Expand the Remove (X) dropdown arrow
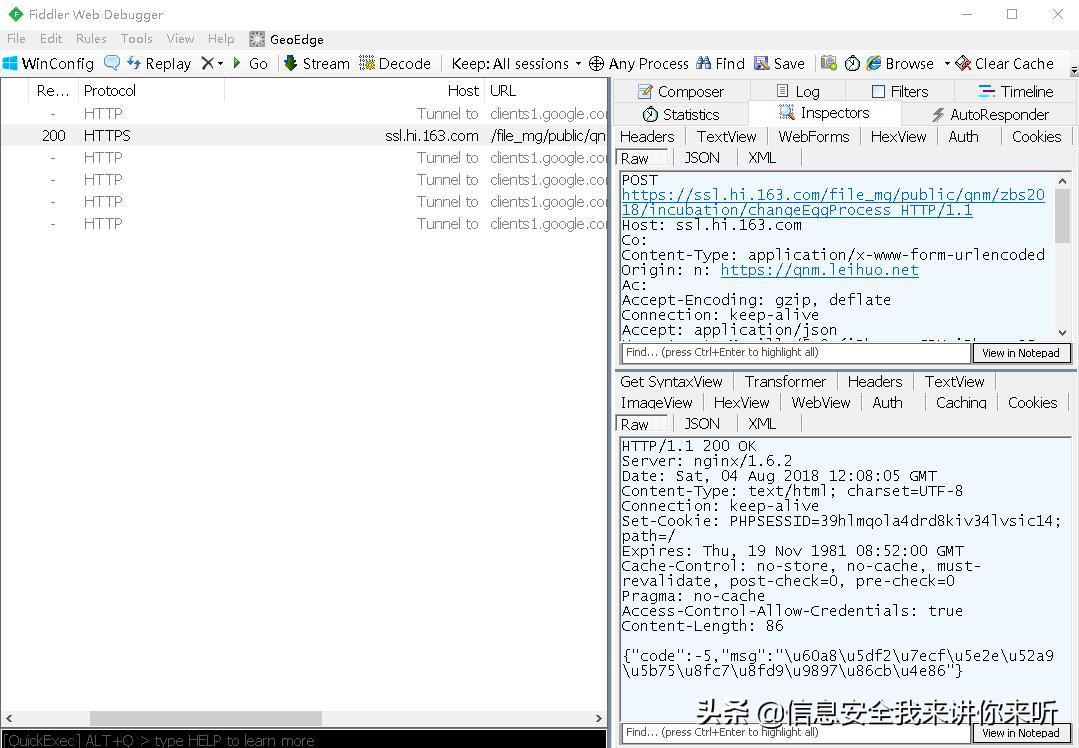 point(220,63)
